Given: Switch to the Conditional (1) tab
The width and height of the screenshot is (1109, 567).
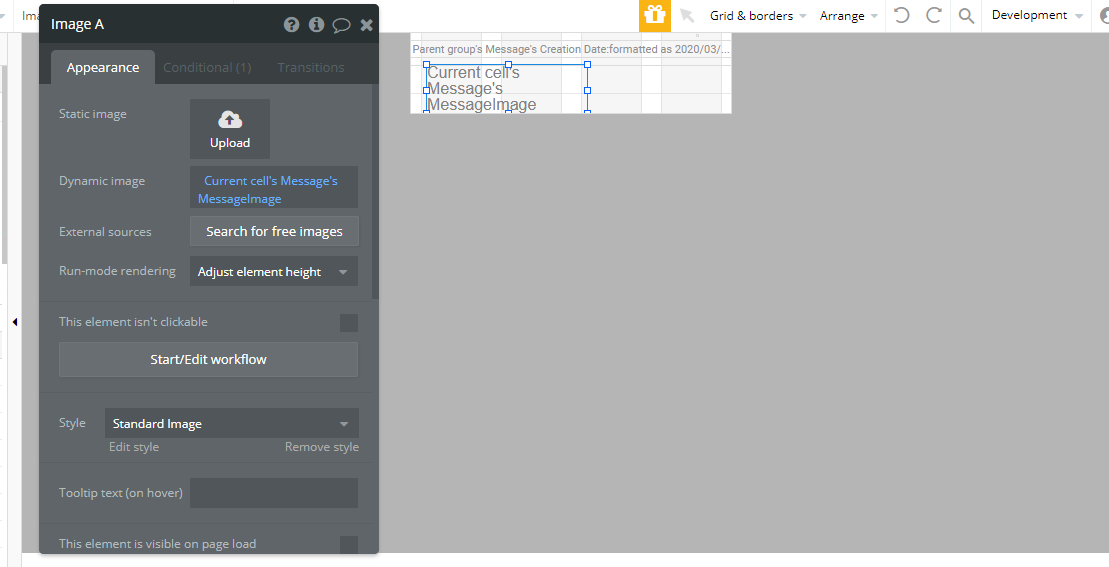Looking at the screenshot, I should (207, 67).
